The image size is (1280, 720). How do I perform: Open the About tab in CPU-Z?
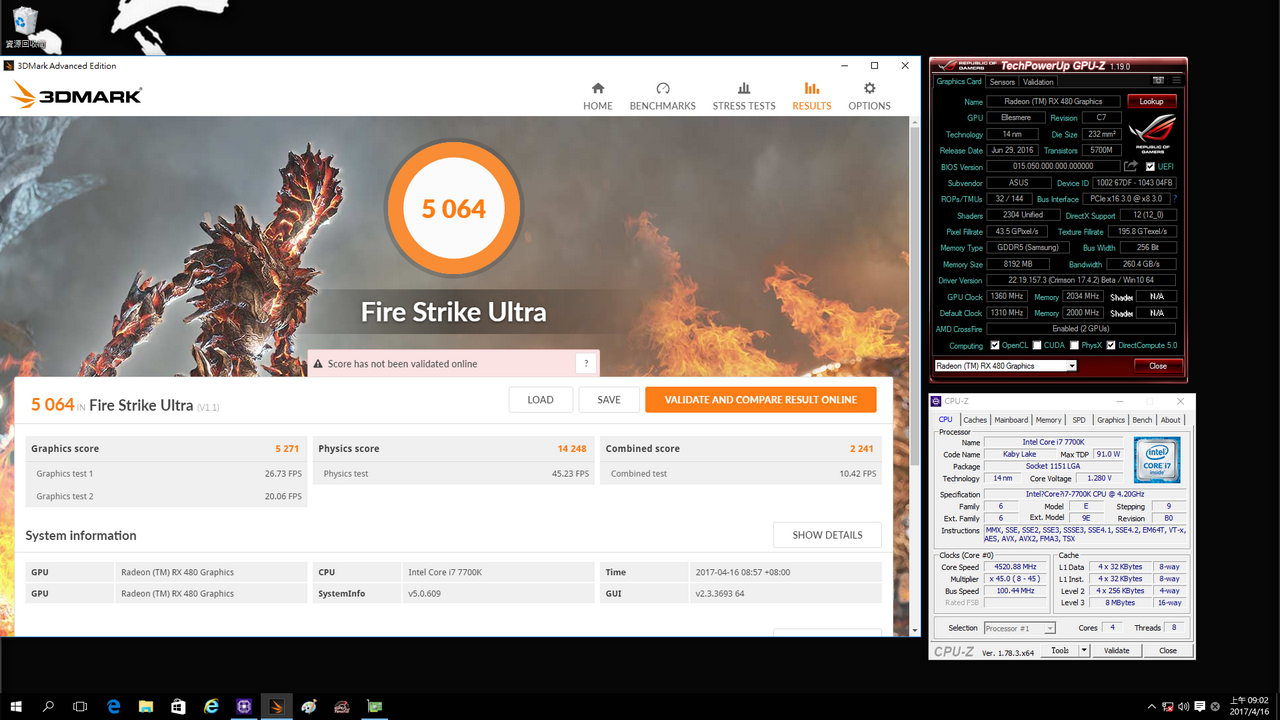[1170, 420]
